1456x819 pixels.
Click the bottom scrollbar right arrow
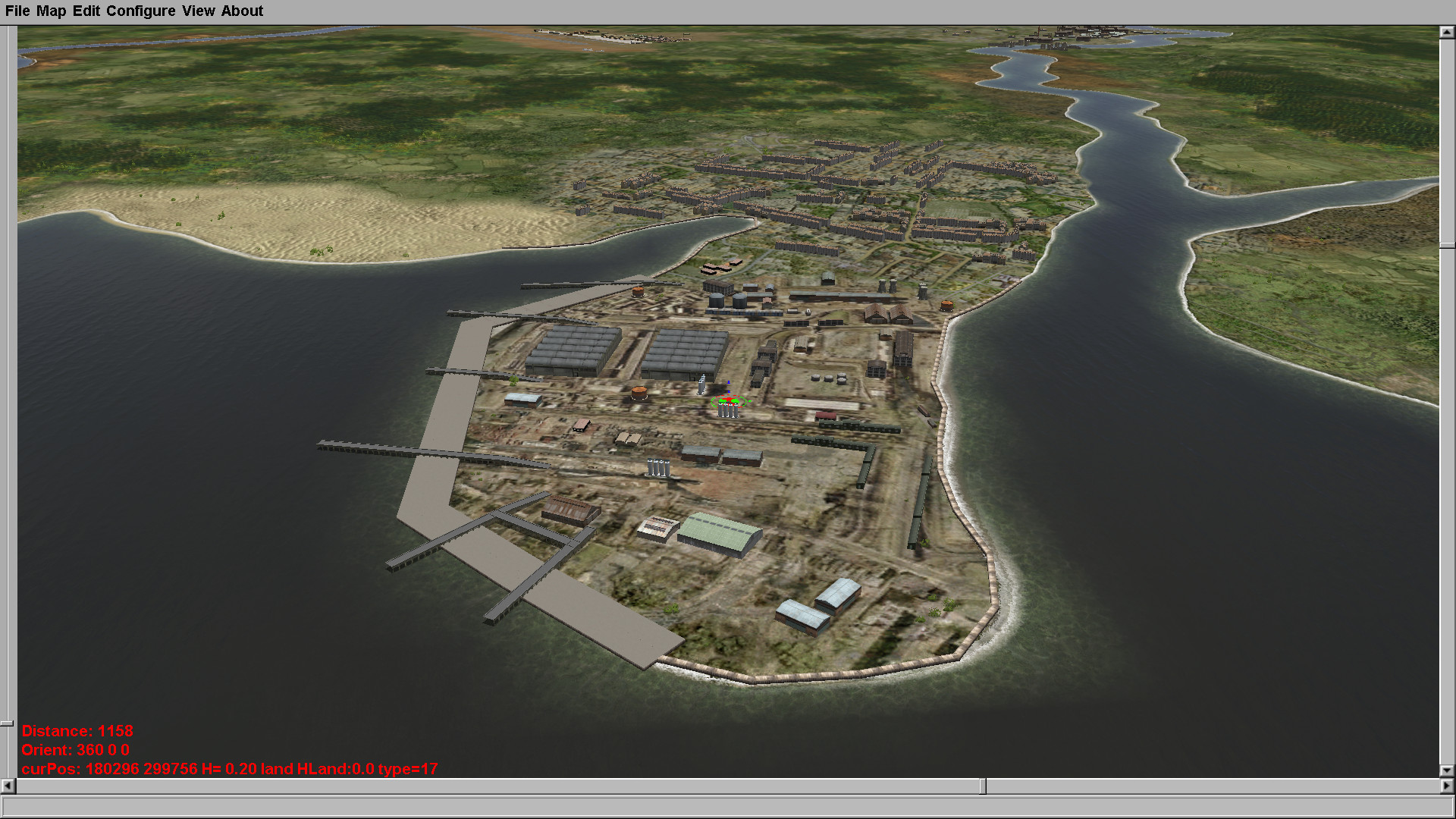[1447, 786]
